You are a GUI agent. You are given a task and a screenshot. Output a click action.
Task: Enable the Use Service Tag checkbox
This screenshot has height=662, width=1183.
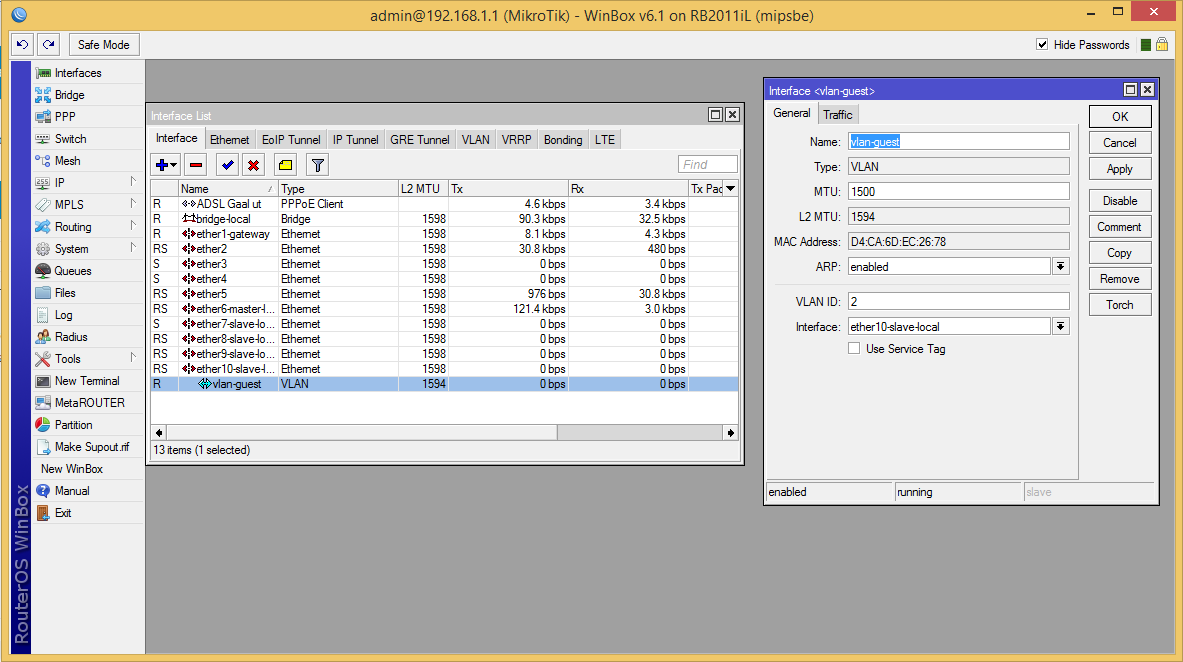click(x=854, y=348)
